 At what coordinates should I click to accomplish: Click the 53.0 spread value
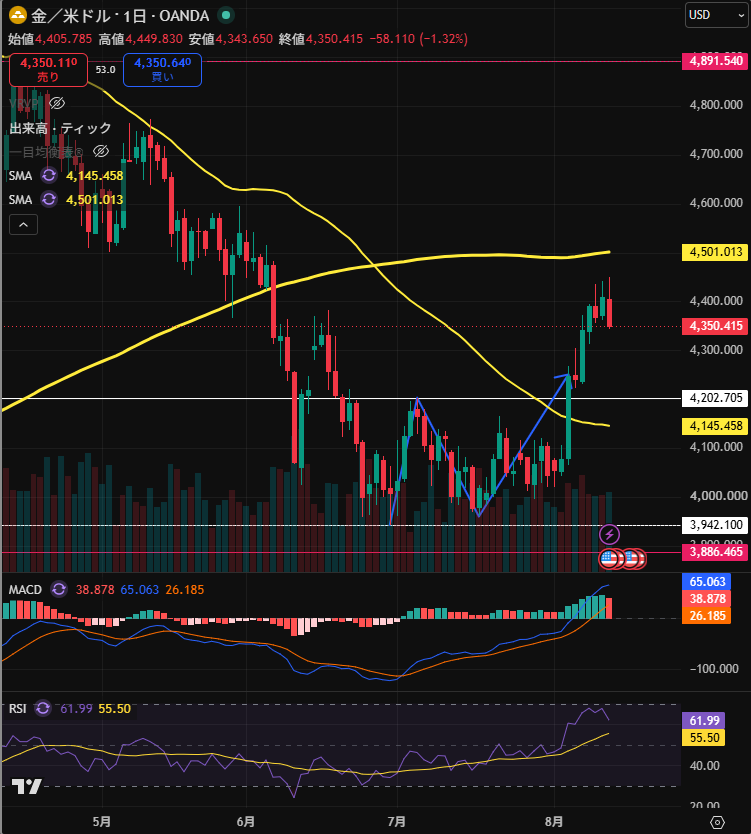(105, 70)
